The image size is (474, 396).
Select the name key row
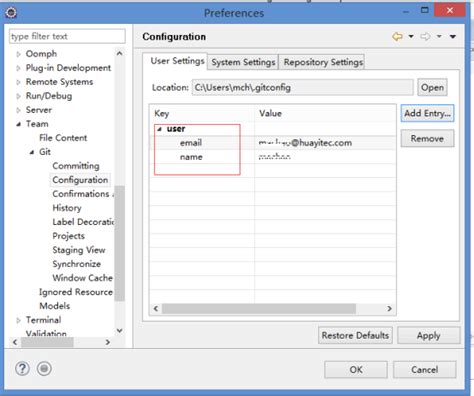[x=191, y=157]
